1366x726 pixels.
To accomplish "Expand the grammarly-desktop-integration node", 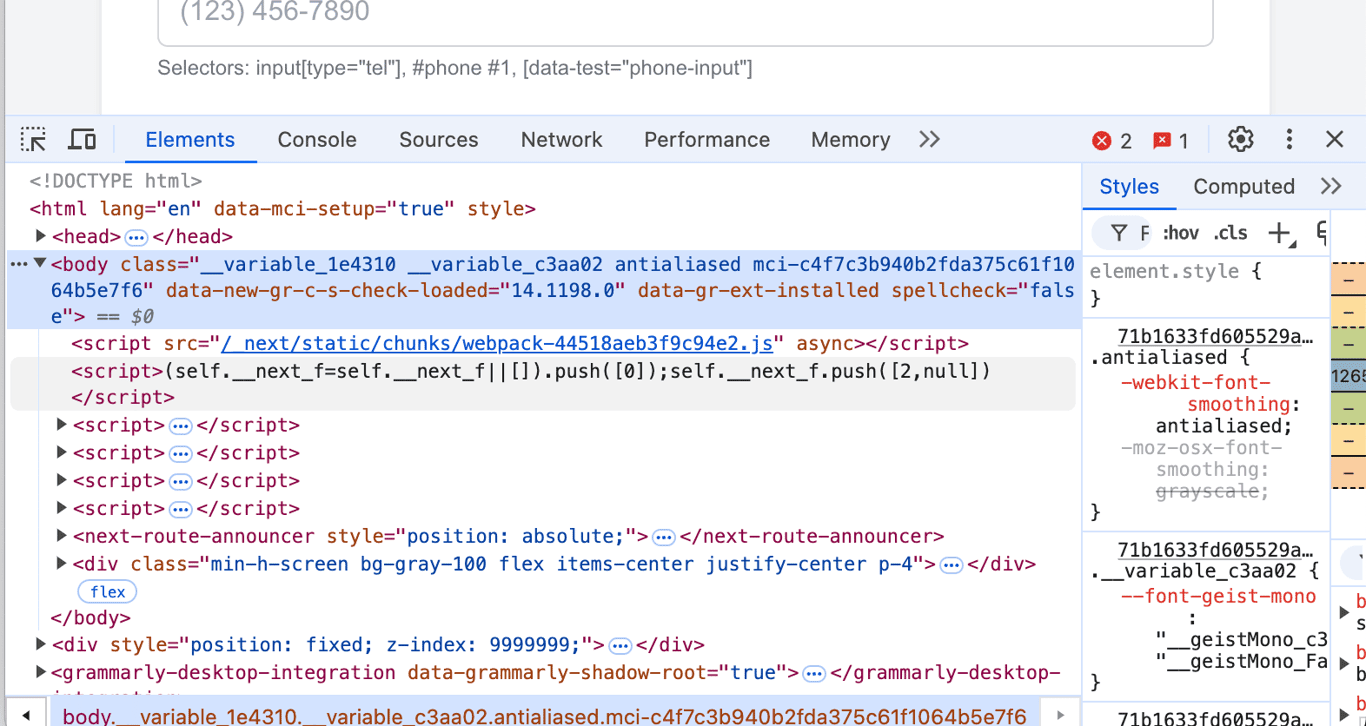I will pyautogui.click(x=41, y=672).
